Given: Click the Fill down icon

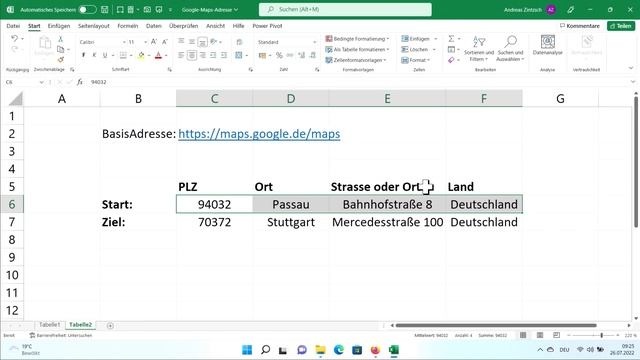Looking at the screenshot, I should (451, 49).
